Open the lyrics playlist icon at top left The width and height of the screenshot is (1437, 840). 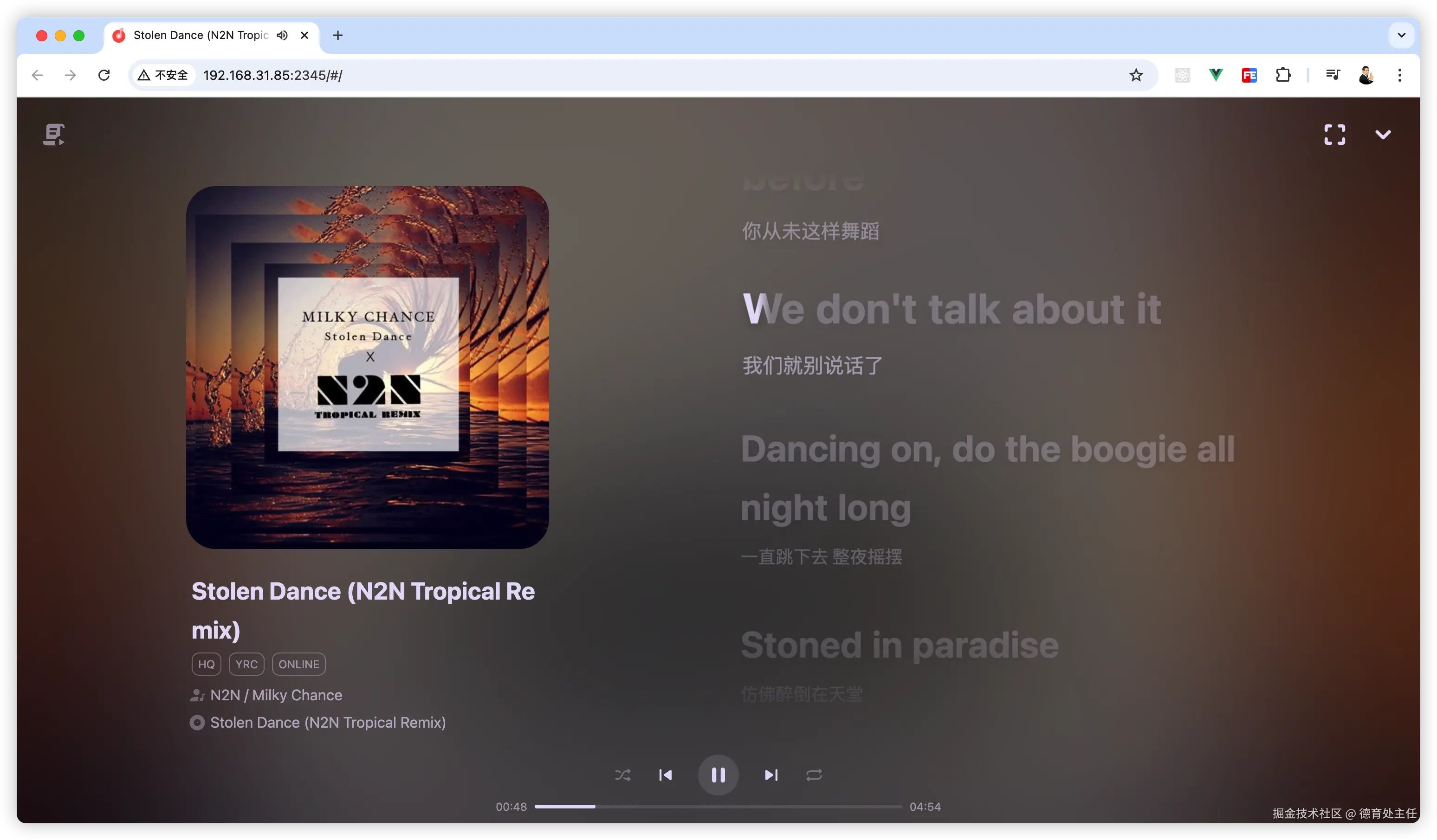point(53,135)
